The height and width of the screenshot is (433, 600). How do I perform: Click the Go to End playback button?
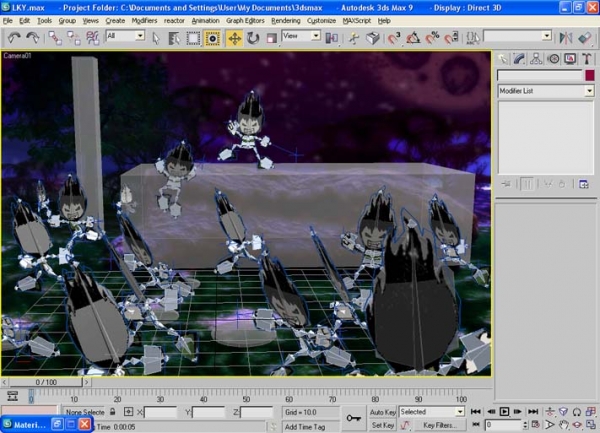tap(533, 412)
